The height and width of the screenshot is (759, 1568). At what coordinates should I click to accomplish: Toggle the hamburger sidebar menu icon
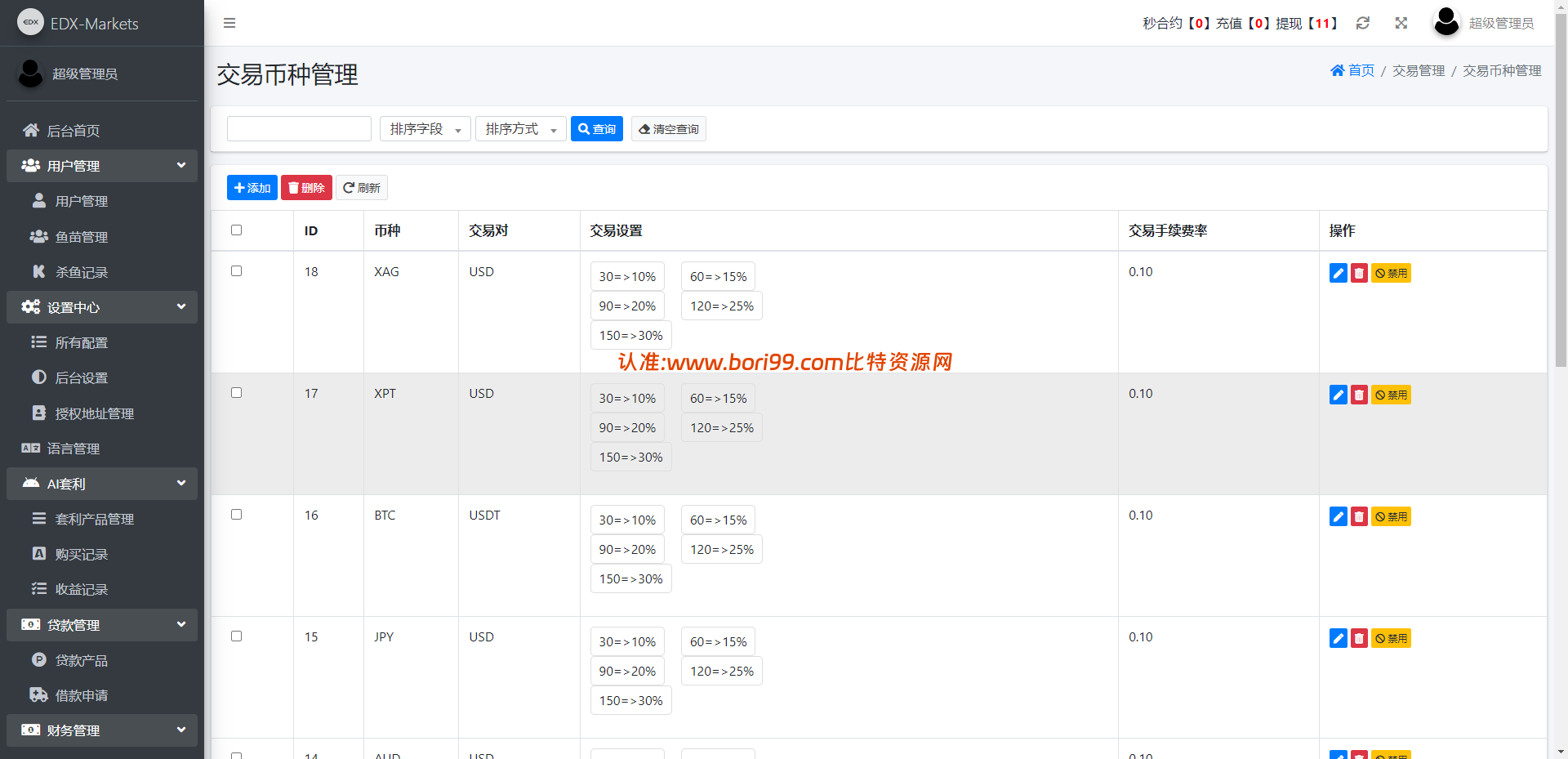click(229, 23)
